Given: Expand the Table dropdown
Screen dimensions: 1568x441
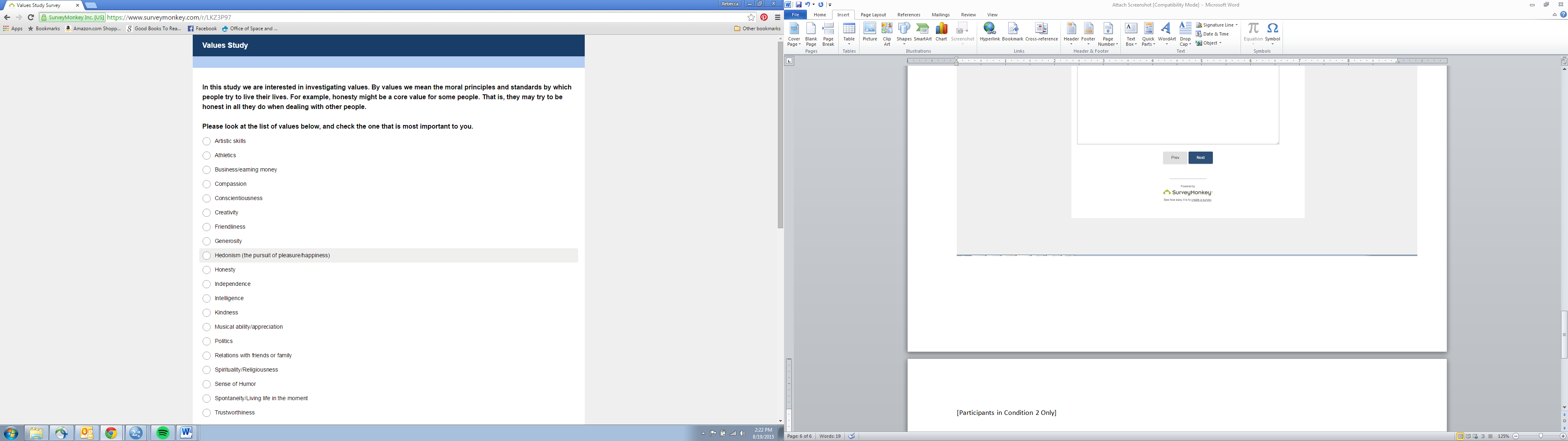Looking at the screenshot, I should coord(849,44).
